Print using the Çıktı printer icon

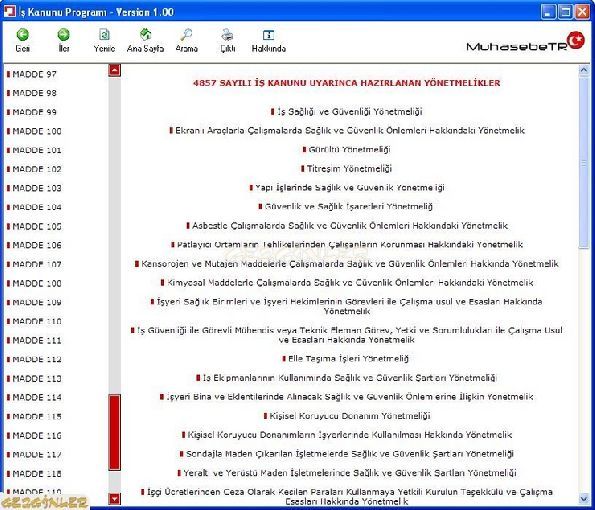point(227,35)
